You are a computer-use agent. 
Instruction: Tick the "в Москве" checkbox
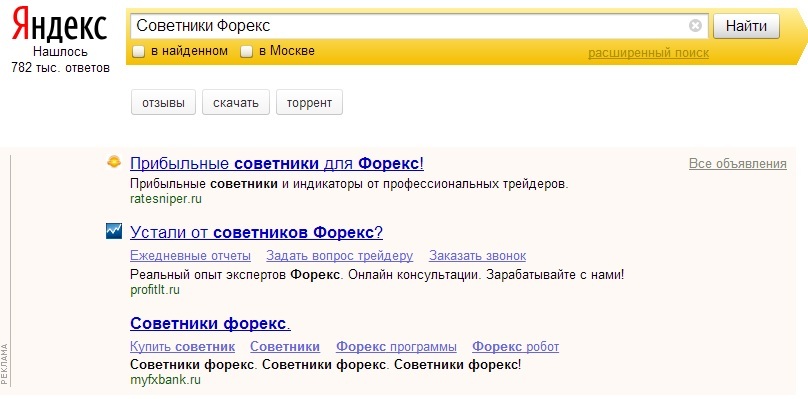(x=247, y=52)
